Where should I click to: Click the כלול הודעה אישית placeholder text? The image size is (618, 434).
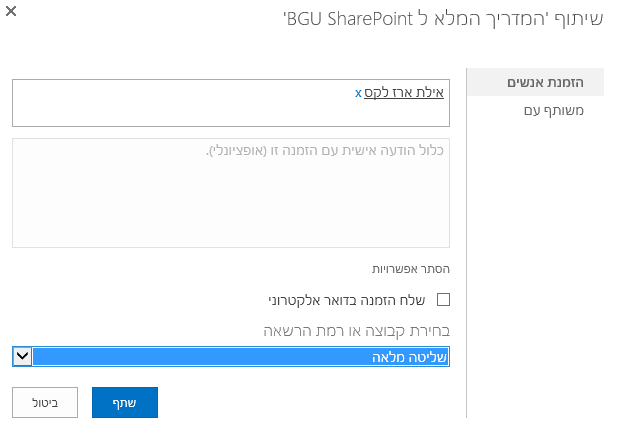pos(325,151)
